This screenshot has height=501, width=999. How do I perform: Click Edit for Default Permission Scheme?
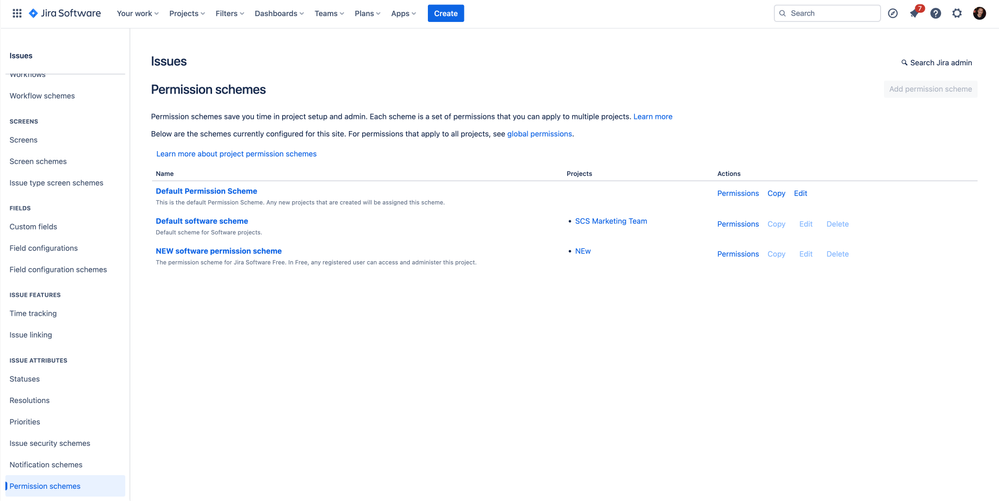[x=800, y=193]
